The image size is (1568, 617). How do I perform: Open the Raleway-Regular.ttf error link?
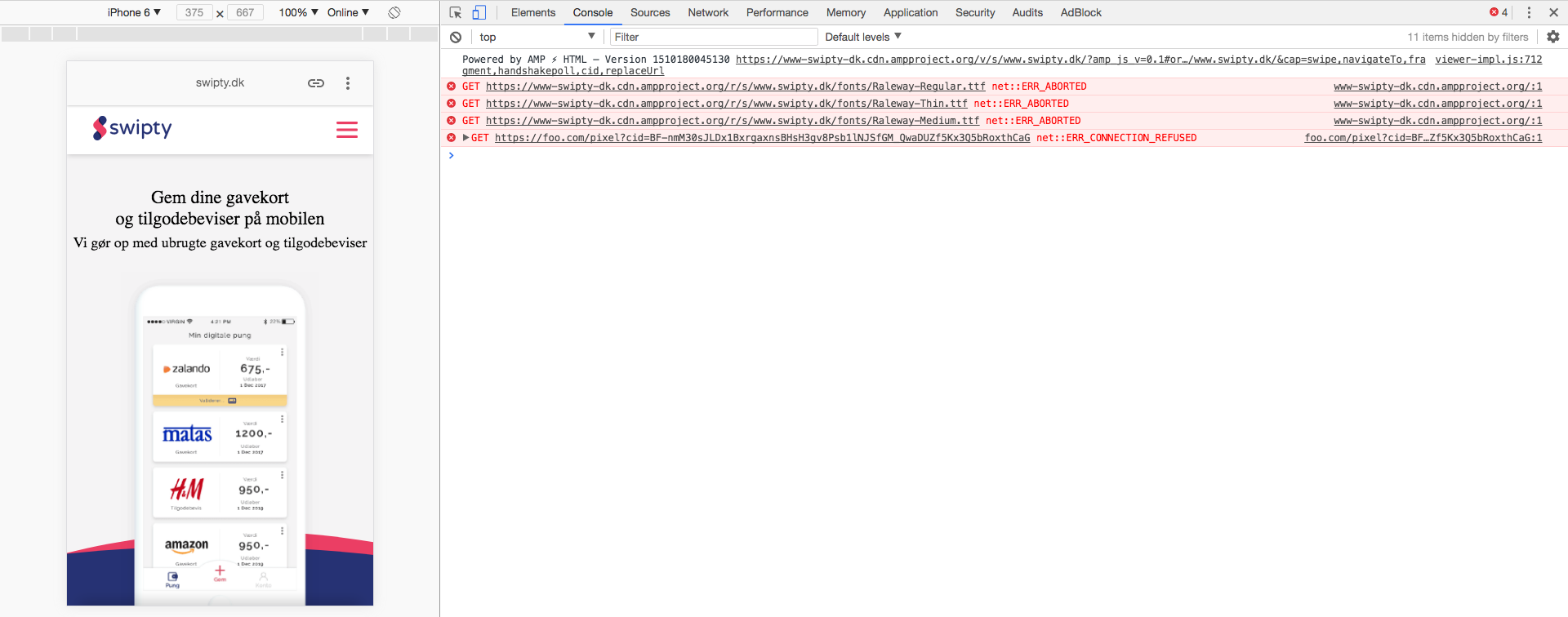tap(736, 87)
